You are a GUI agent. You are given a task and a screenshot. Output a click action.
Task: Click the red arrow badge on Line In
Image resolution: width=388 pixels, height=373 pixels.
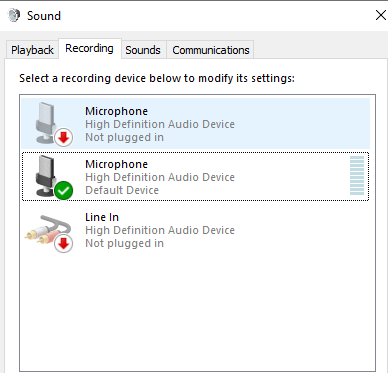(63, 244)
